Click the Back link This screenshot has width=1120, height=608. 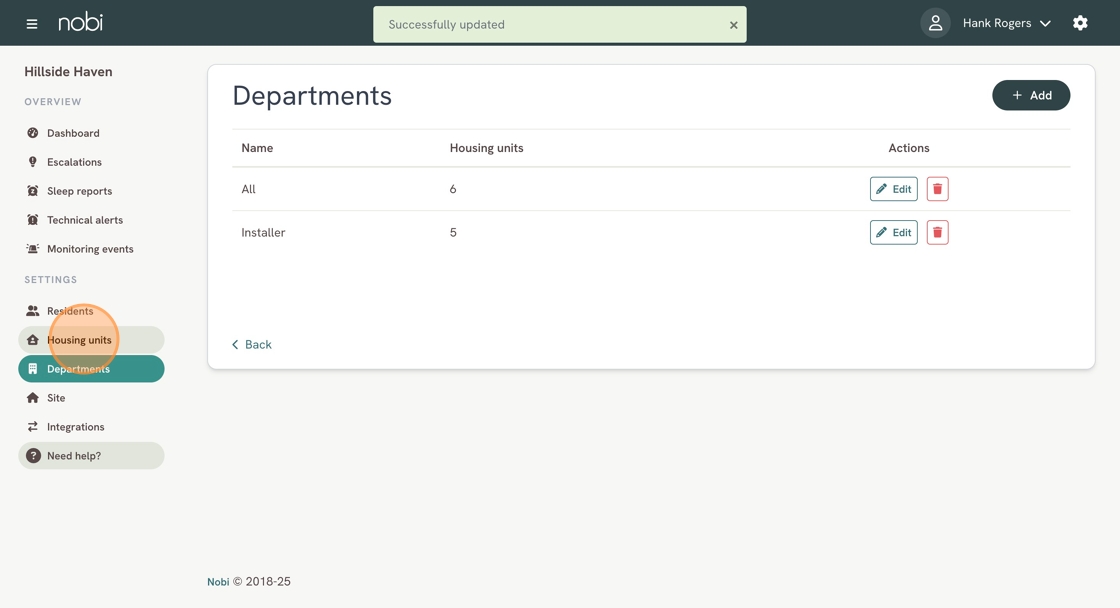[x=252, y=344]
